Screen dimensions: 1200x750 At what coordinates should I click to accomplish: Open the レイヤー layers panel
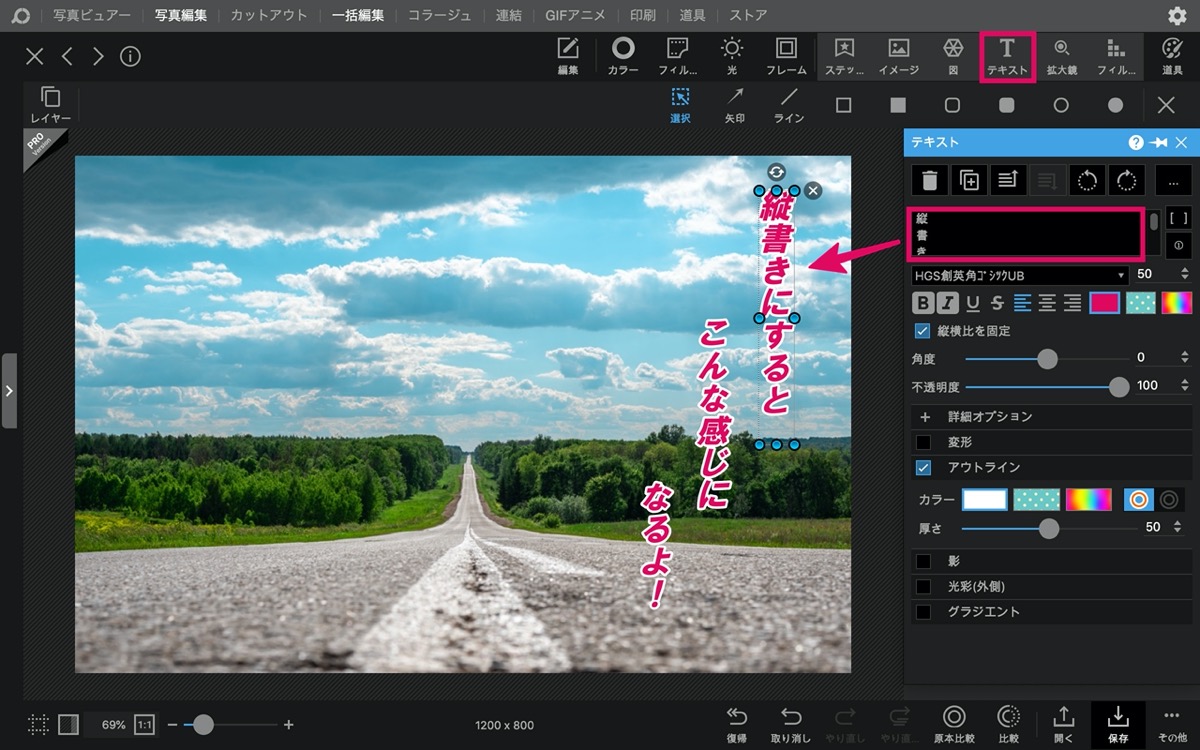click(x=50, y=105)
